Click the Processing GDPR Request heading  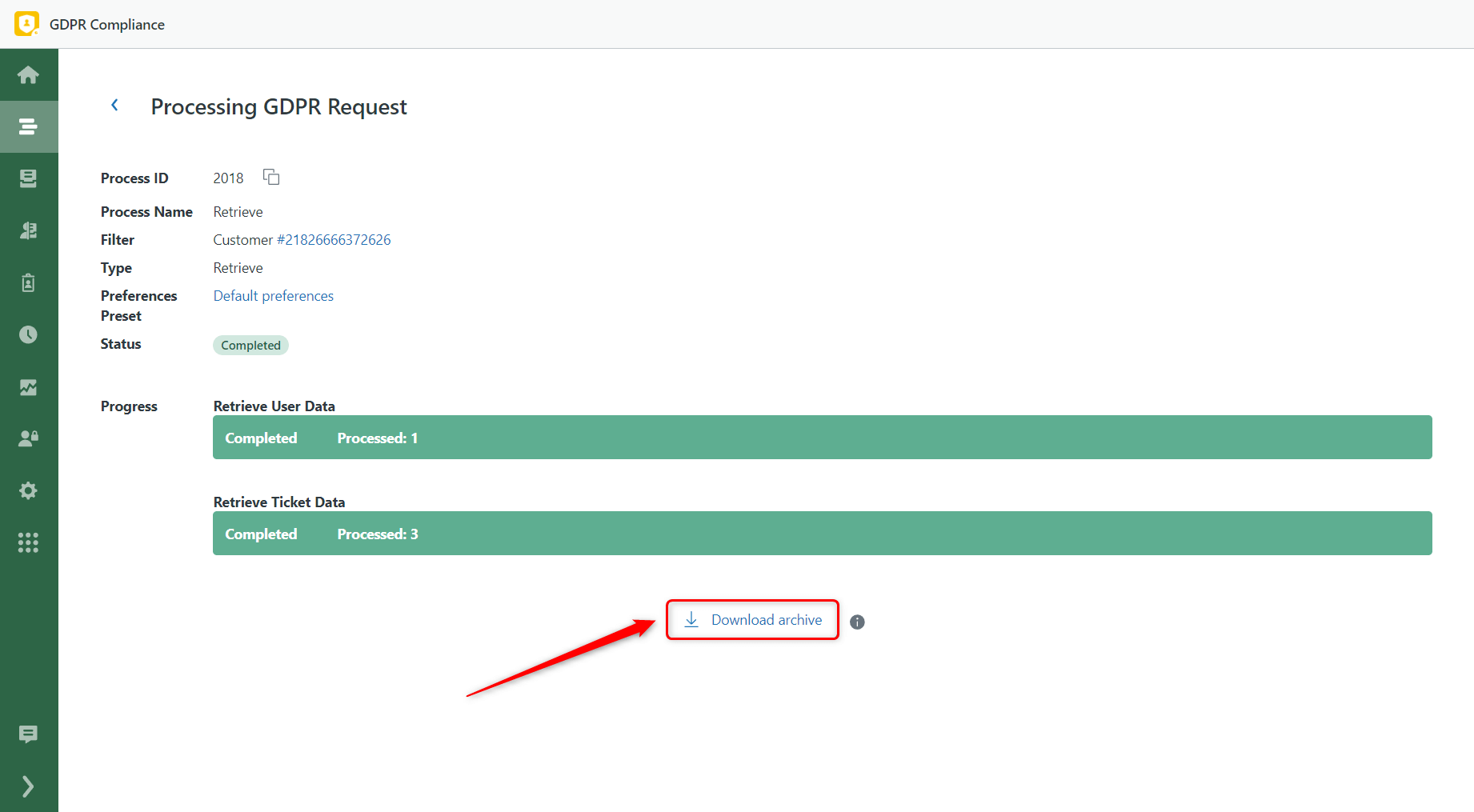click(278, 106)
